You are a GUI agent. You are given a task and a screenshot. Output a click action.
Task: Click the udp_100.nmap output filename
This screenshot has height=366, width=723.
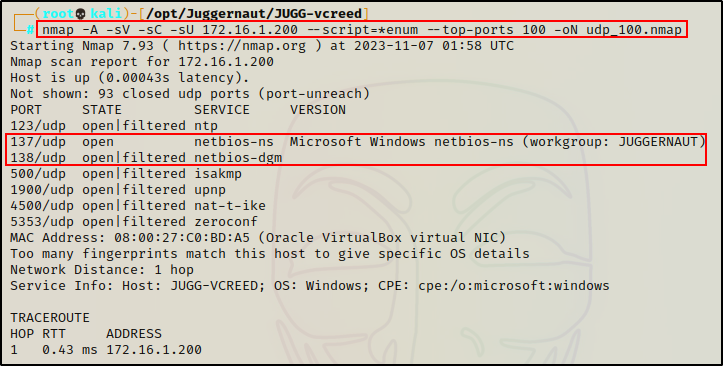point(634,30)
